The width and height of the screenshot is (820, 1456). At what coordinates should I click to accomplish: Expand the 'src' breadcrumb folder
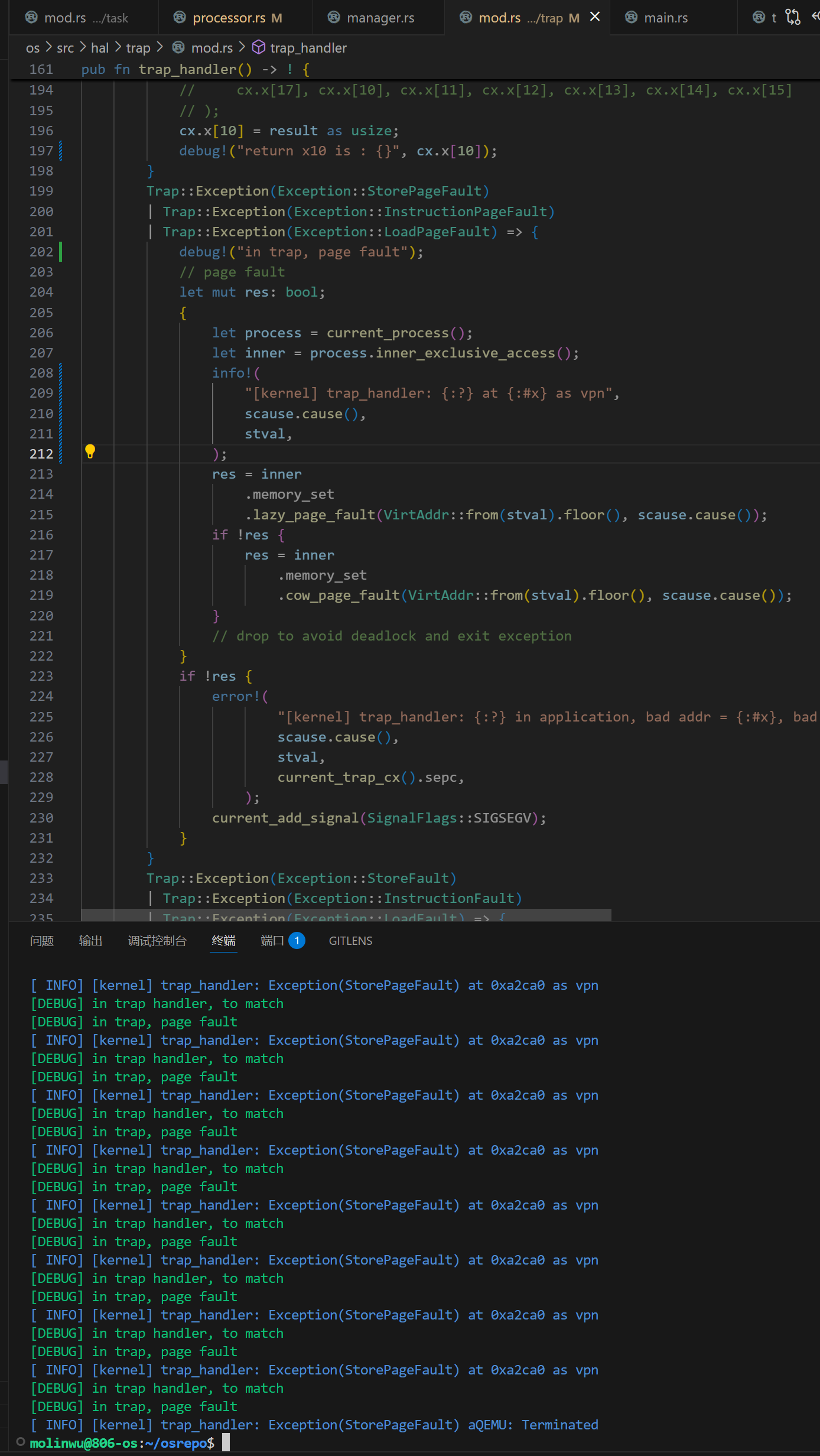66,48
